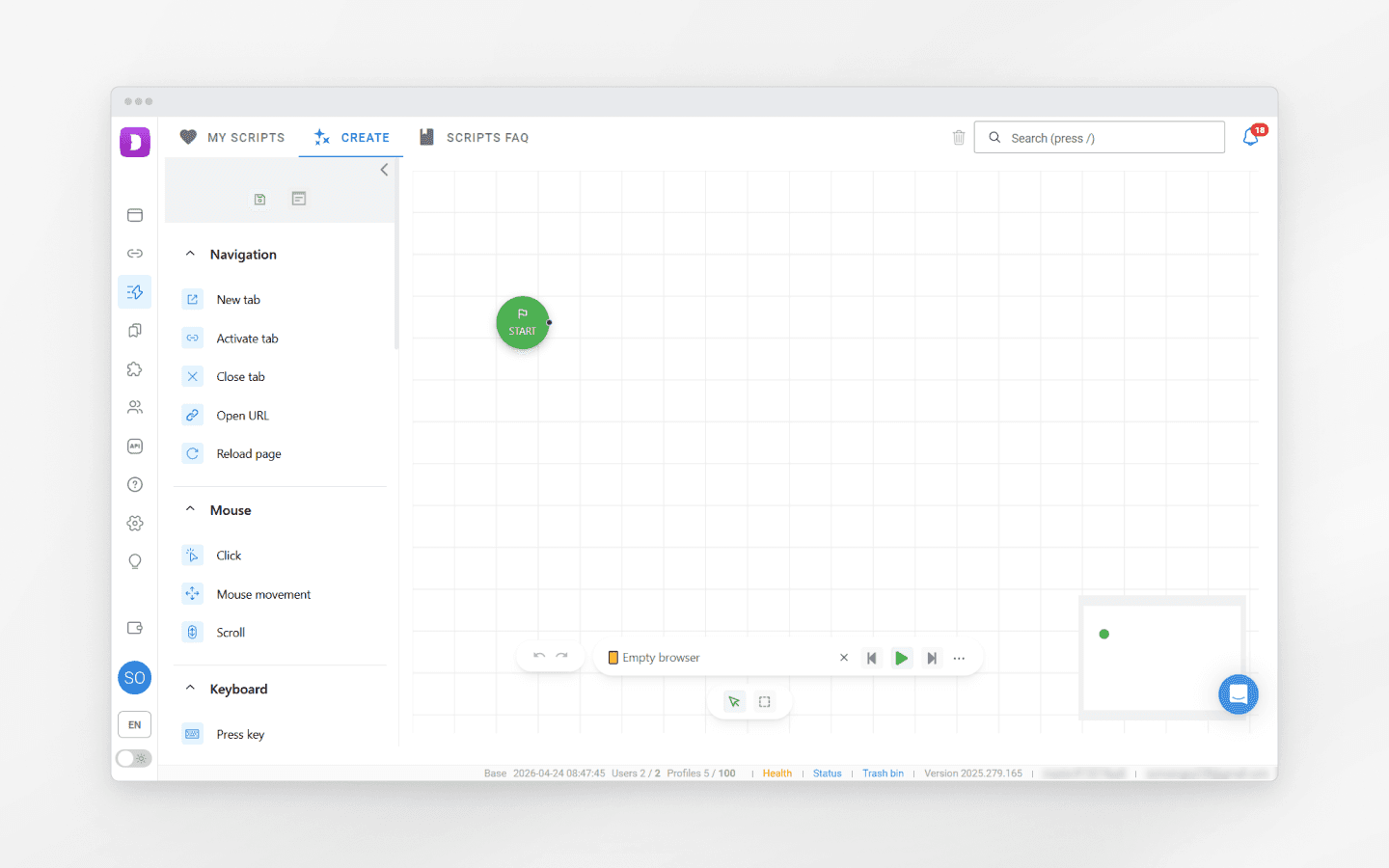Click the EN language button
This screenshot has width=1389, height=868.
[x=135, y=725]
